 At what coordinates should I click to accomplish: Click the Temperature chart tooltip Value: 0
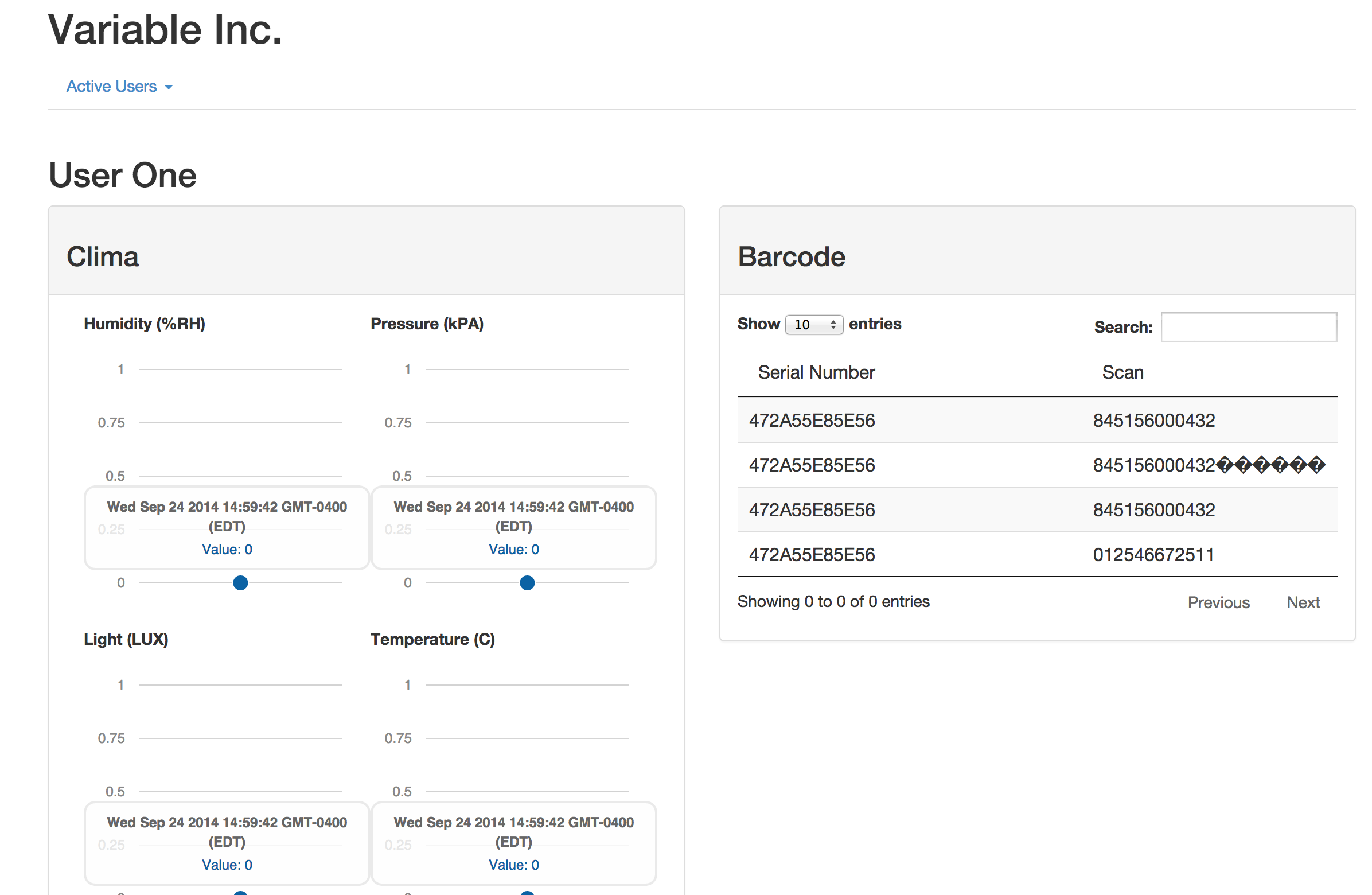click(x=513, y=865)
